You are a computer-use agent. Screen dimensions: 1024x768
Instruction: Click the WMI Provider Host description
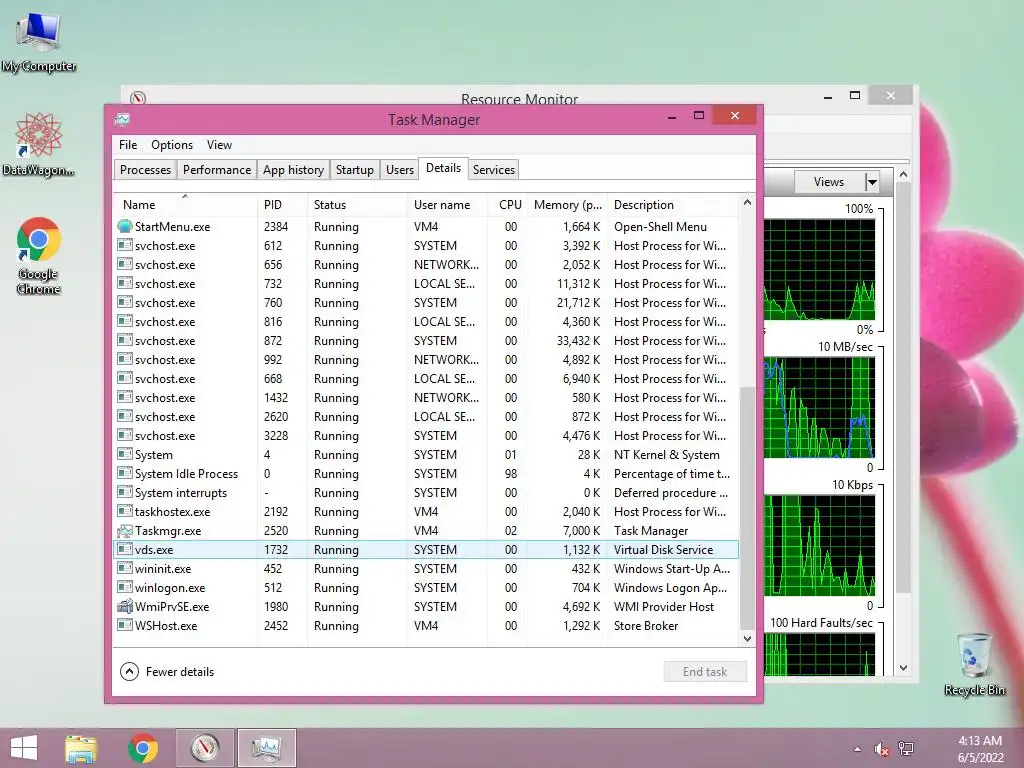[x=664, y=607]
